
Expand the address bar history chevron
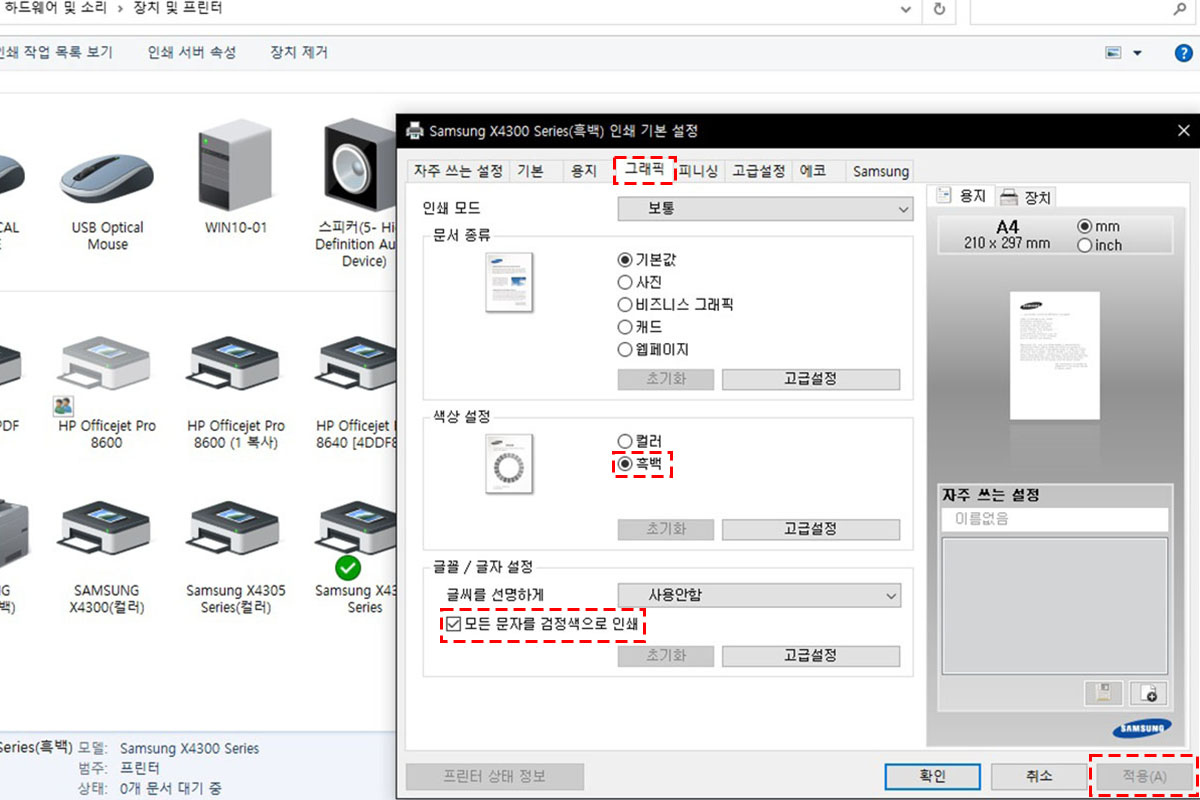(x=906, y=9)
